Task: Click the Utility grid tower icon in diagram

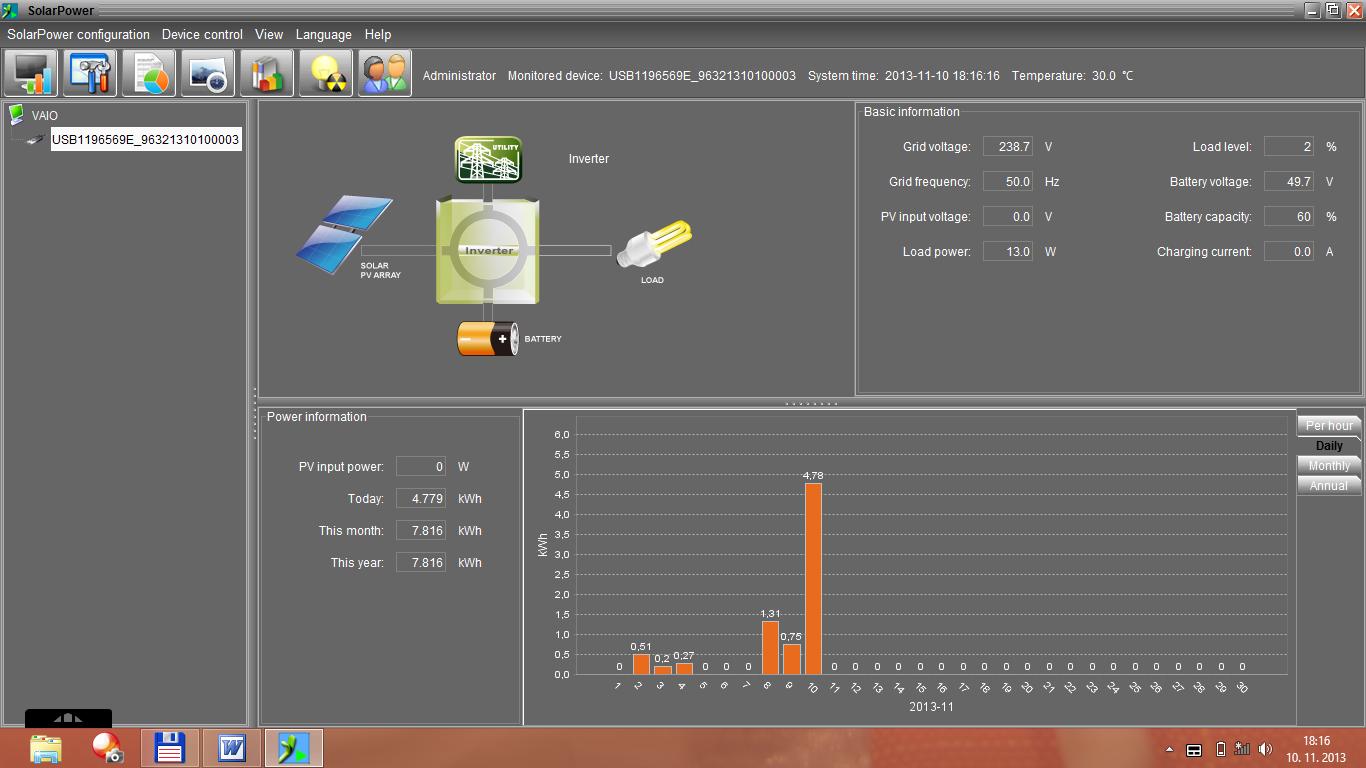Action: pyautogui.click(x=488, y=160)
